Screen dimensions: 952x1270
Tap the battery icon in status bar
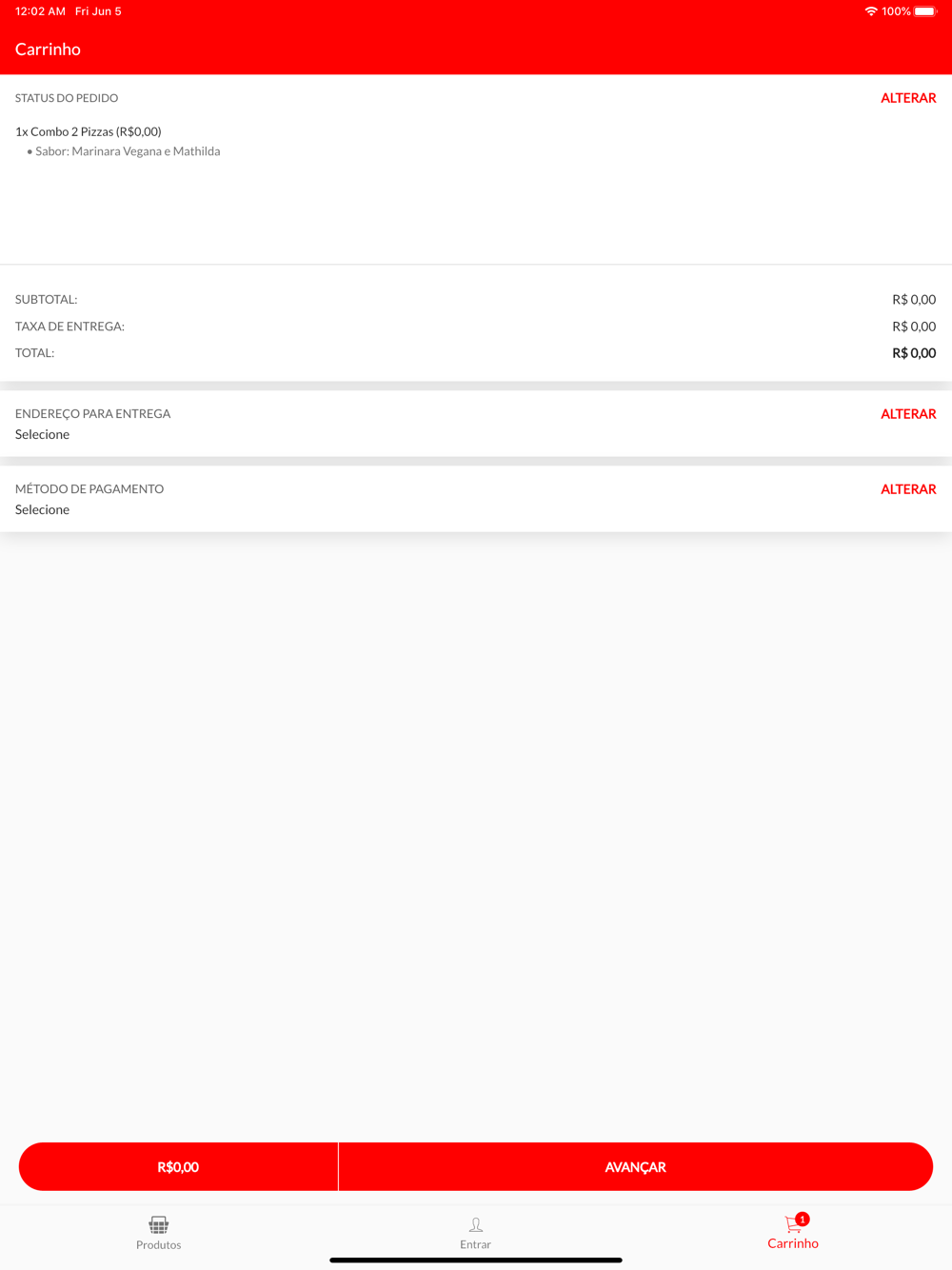click(925, 11)
